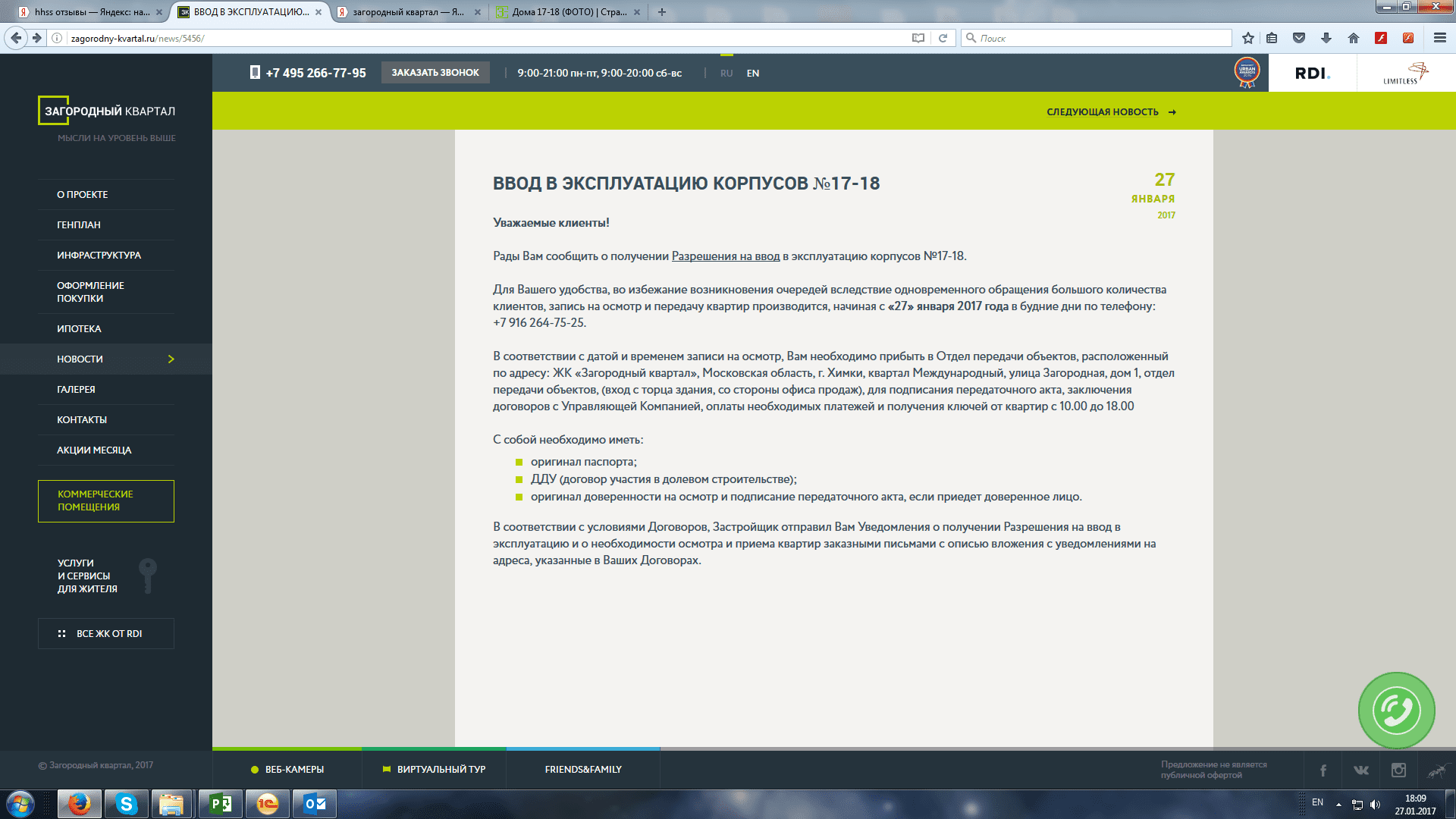Focus the browser address bar
Image resolution: width=1456 pixels, height=819 pixels.
coord(485,38)
